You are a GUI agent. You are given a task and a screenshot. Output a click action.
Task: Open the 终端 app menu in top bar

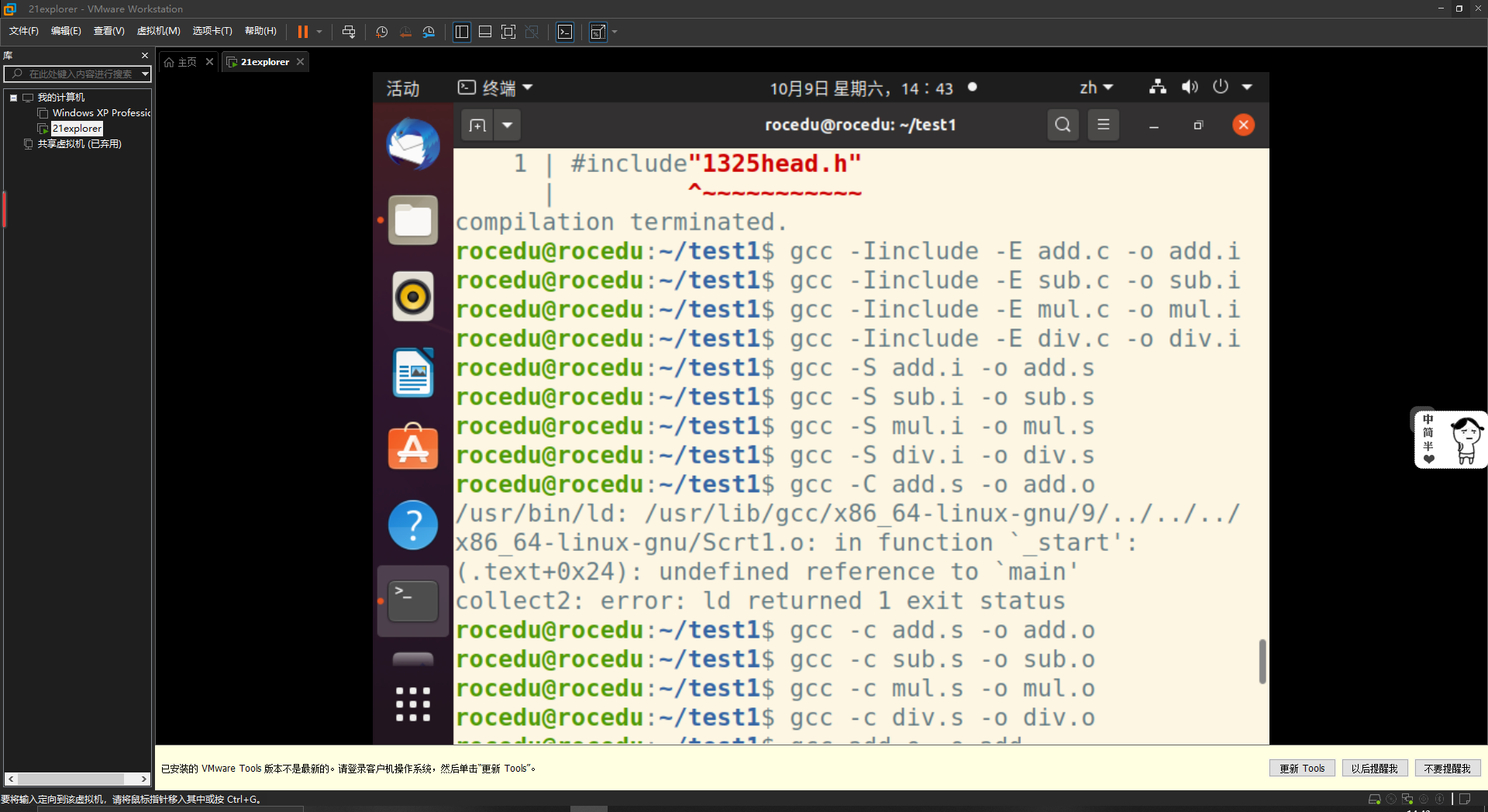(495, 88)
